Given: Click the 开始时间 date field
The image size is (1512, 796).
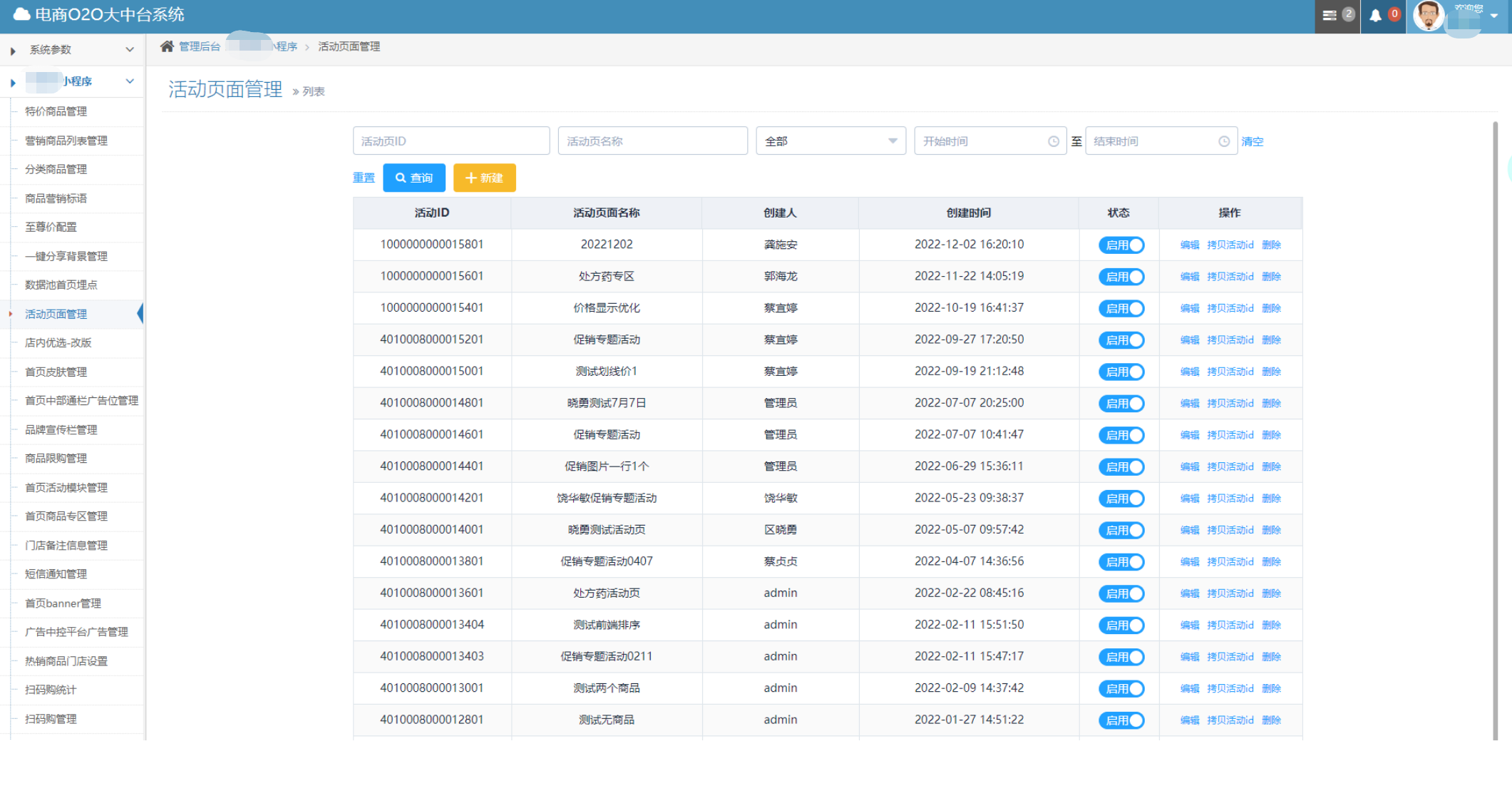Looking at the screenshot, I should coord(990,141).
